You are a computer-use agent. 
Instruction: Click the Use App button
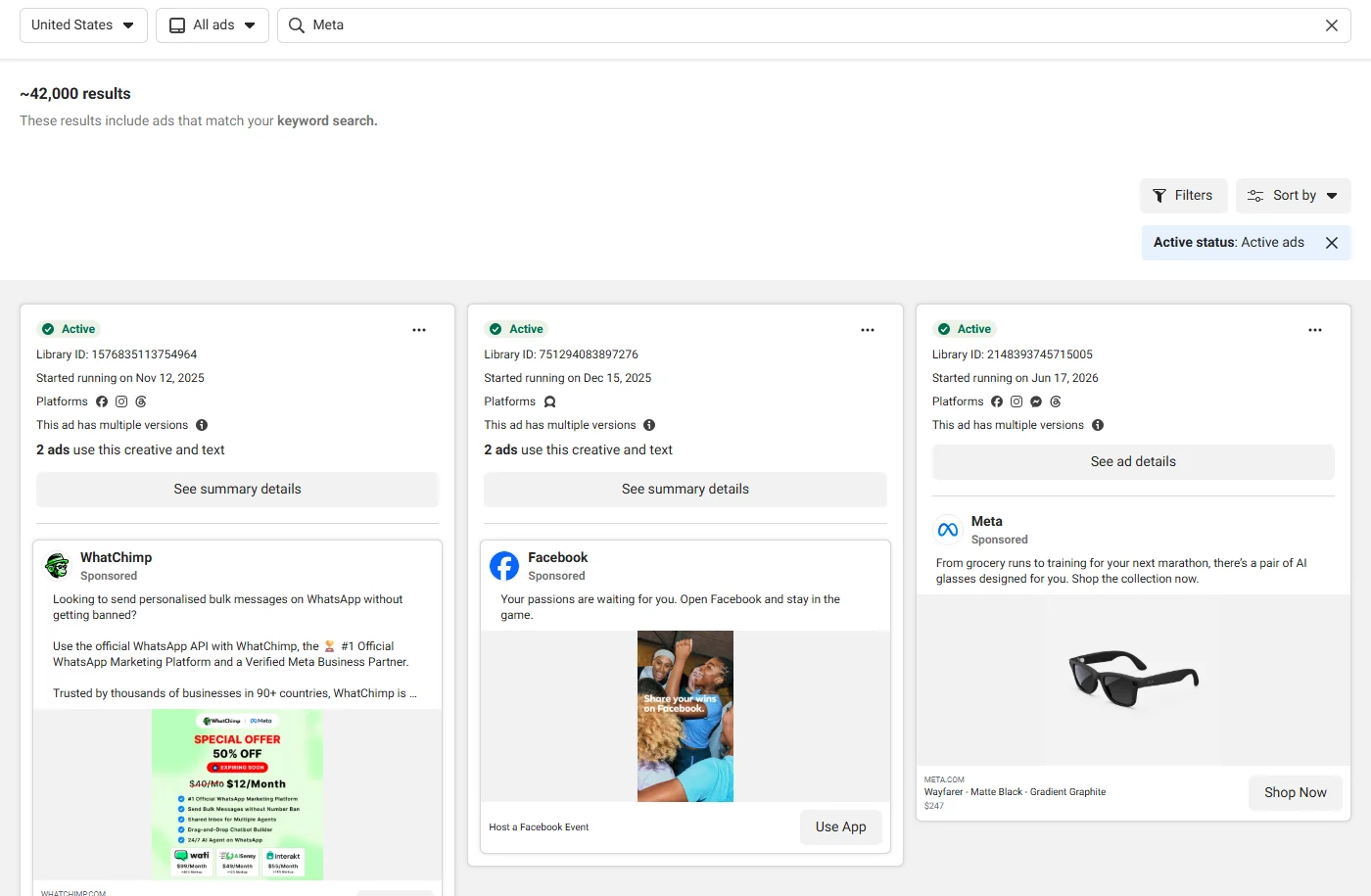[x=841, y=827]
